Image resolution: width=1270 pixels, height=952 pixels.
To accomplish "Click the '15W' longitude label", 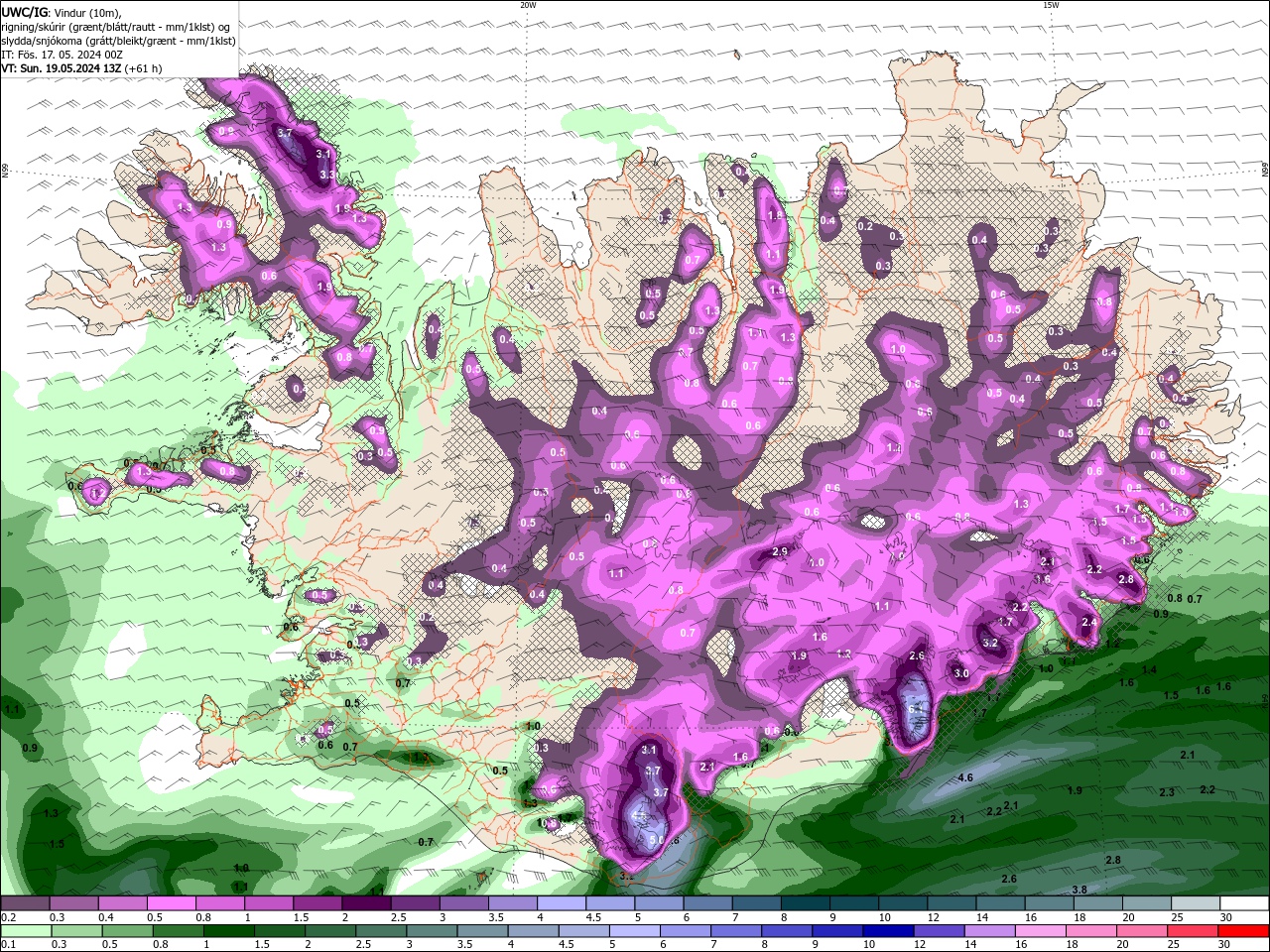I will tap(1051, 5).
